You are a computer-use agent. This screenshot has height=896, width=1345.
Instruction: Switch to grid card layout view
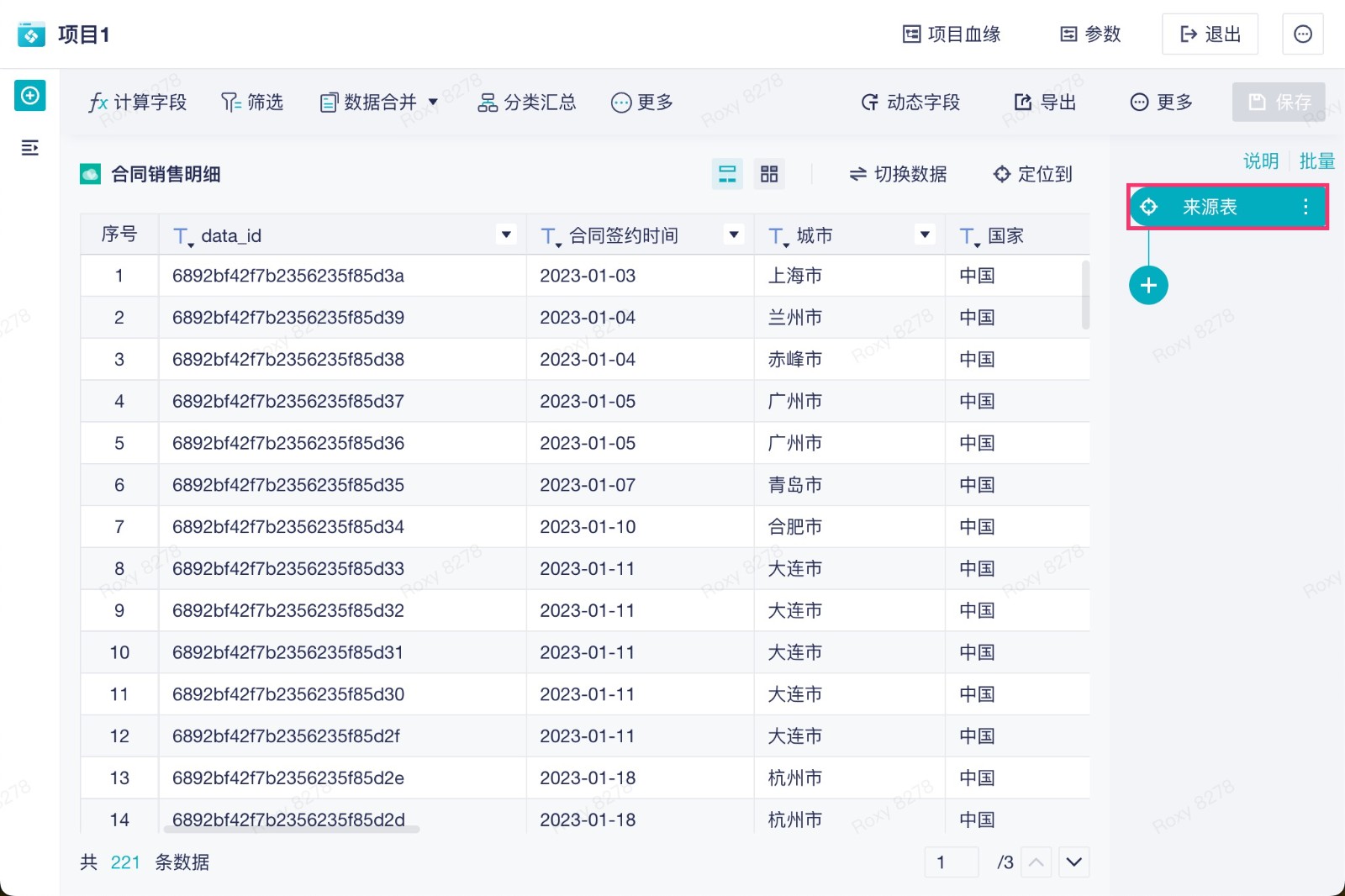tap(769, 174)
